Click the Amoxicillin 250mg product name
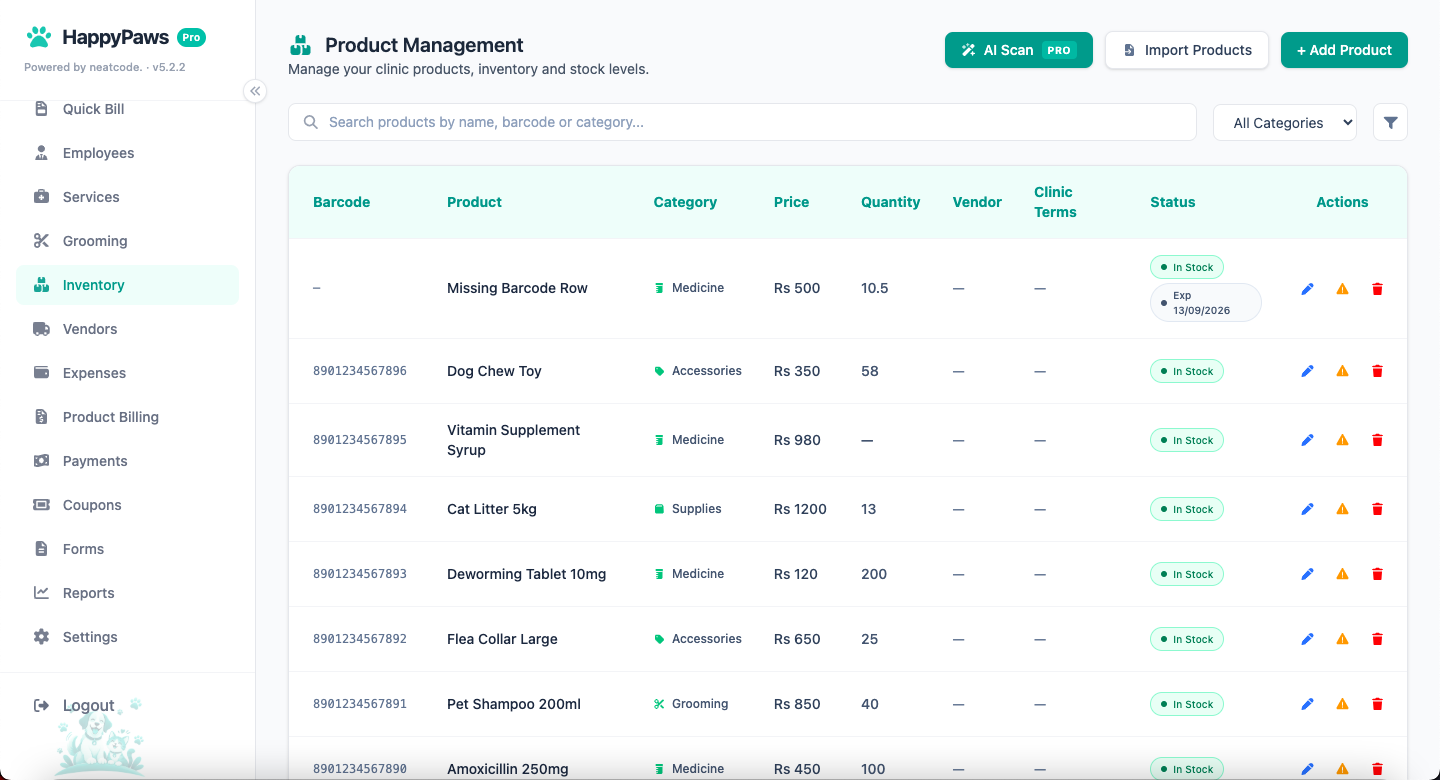 point(507,769)
